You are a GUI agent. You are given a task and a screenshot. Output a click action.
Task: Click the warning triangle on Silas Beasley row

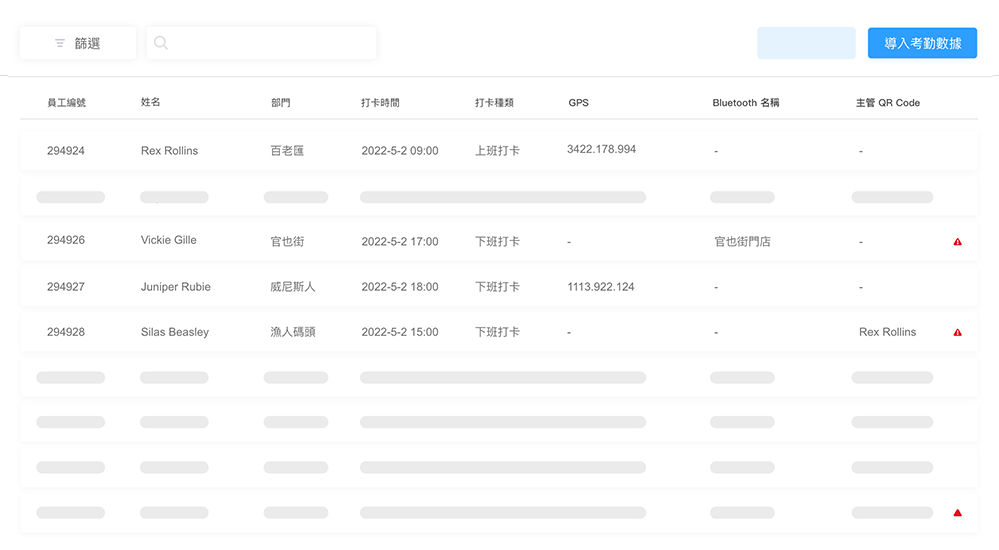coord(957,332)
